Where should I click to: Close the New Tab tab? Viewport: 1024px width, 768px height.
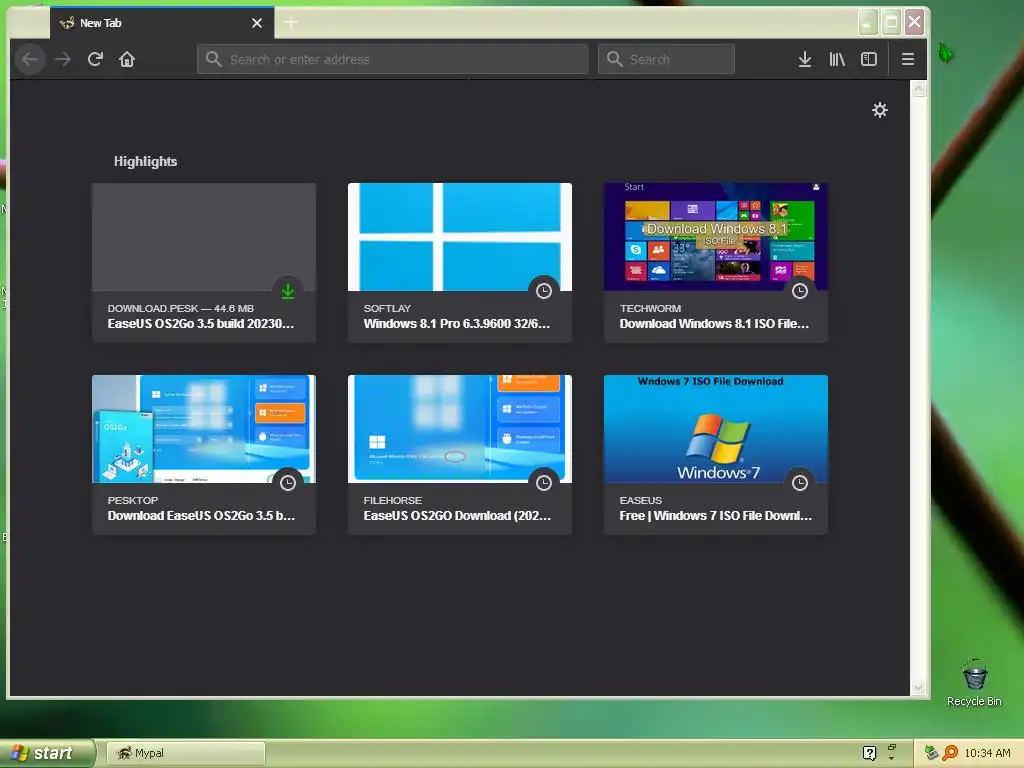[x=257, y=23]
